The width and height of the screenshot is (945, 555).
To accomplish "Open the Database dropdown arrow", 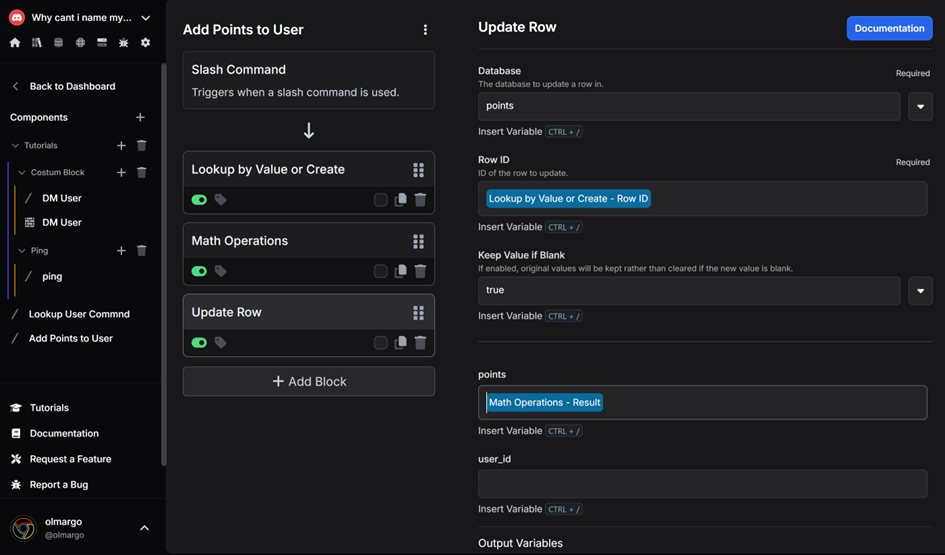I will (920, 107).
